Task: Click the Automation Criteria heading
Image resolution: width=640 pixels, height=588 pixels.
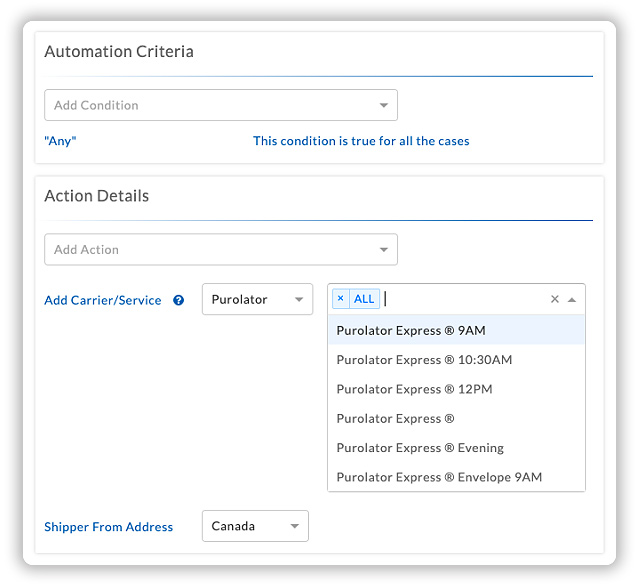Action: click(119, 51)
